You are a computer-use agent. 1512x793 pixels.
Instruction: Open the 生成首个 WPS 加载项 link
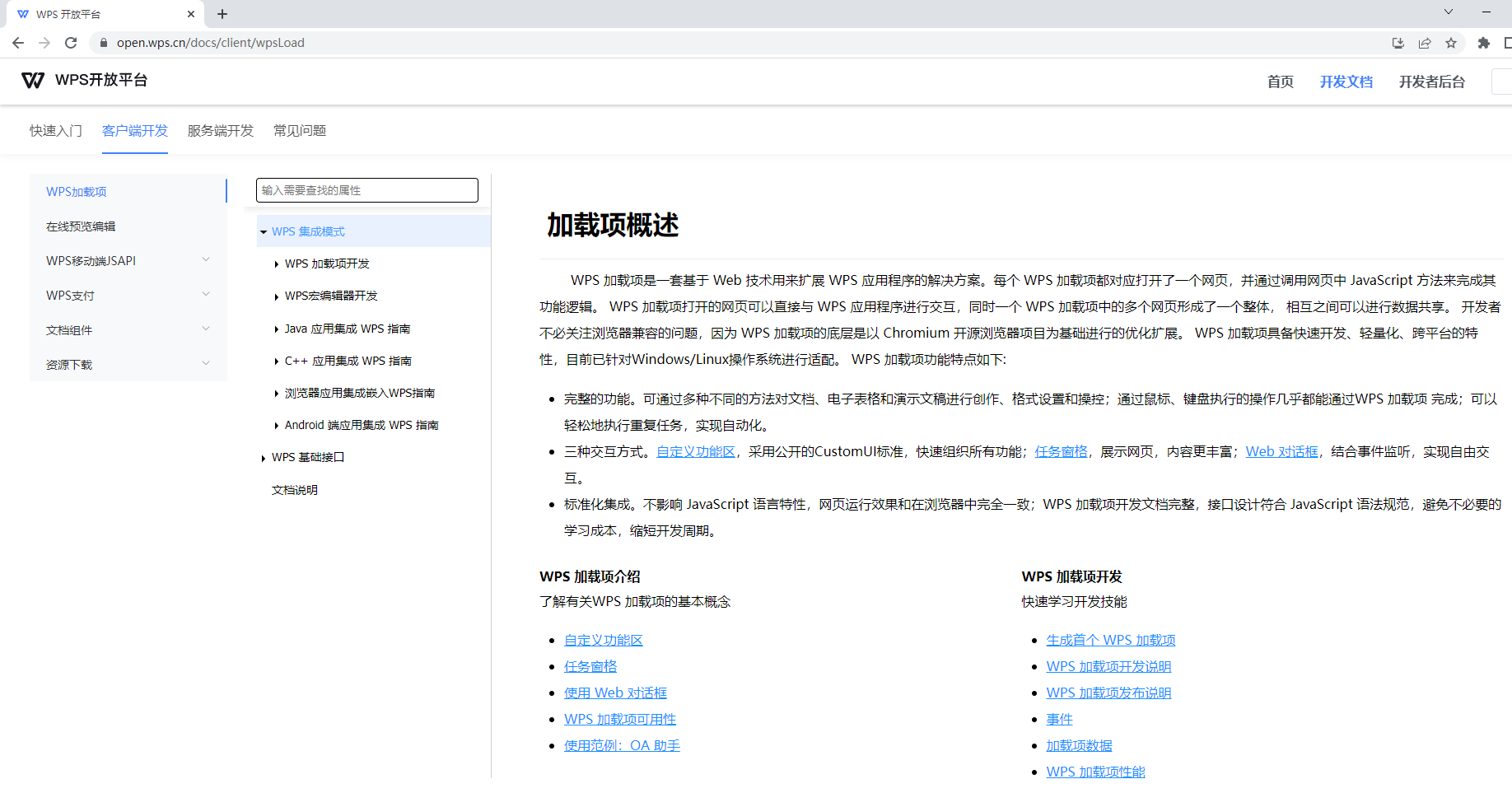click(1111, 641)
